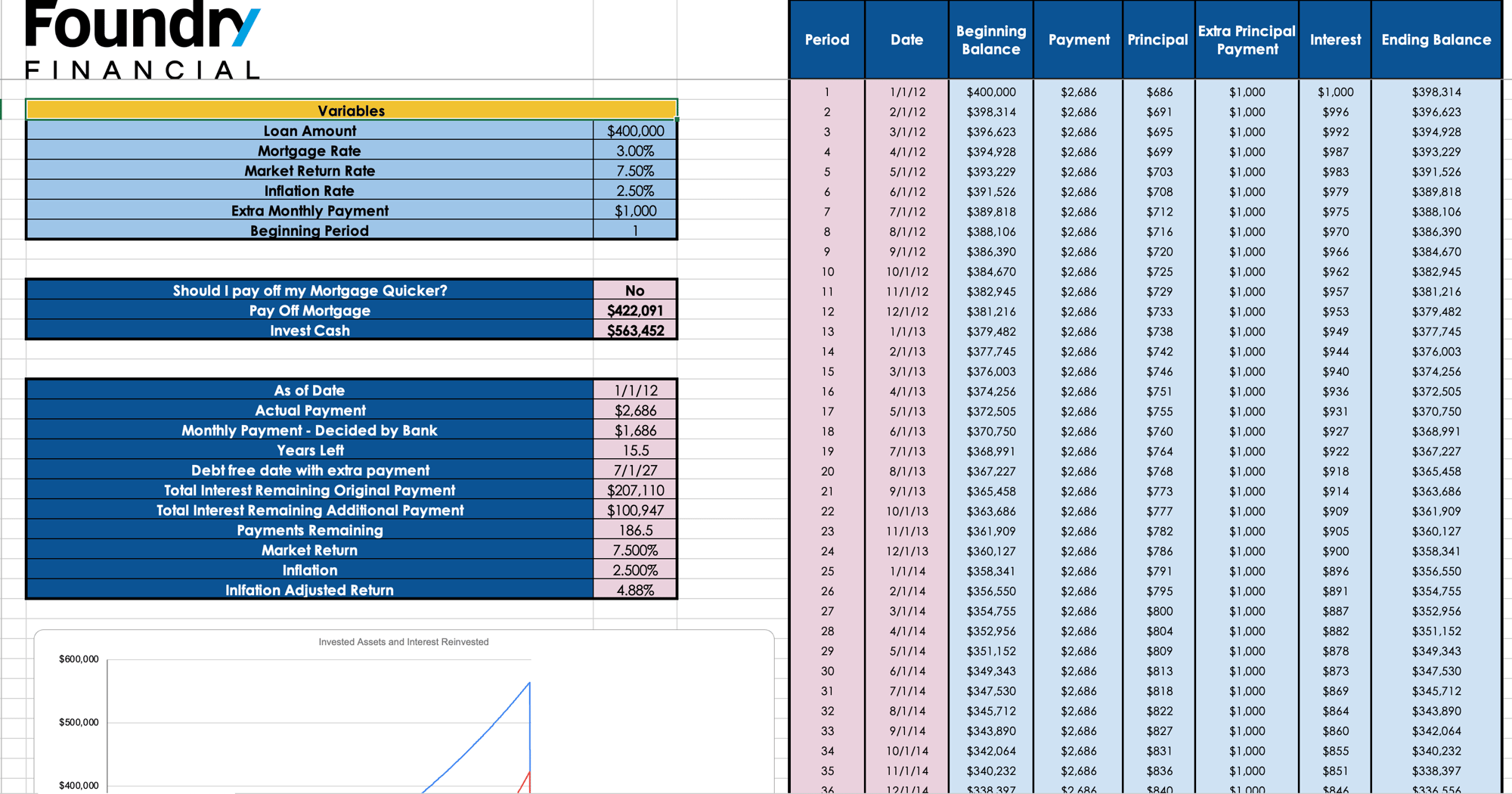Click the Beginning Period value cell
This screenshot has width=1512, height=794.
pos(635,231)
